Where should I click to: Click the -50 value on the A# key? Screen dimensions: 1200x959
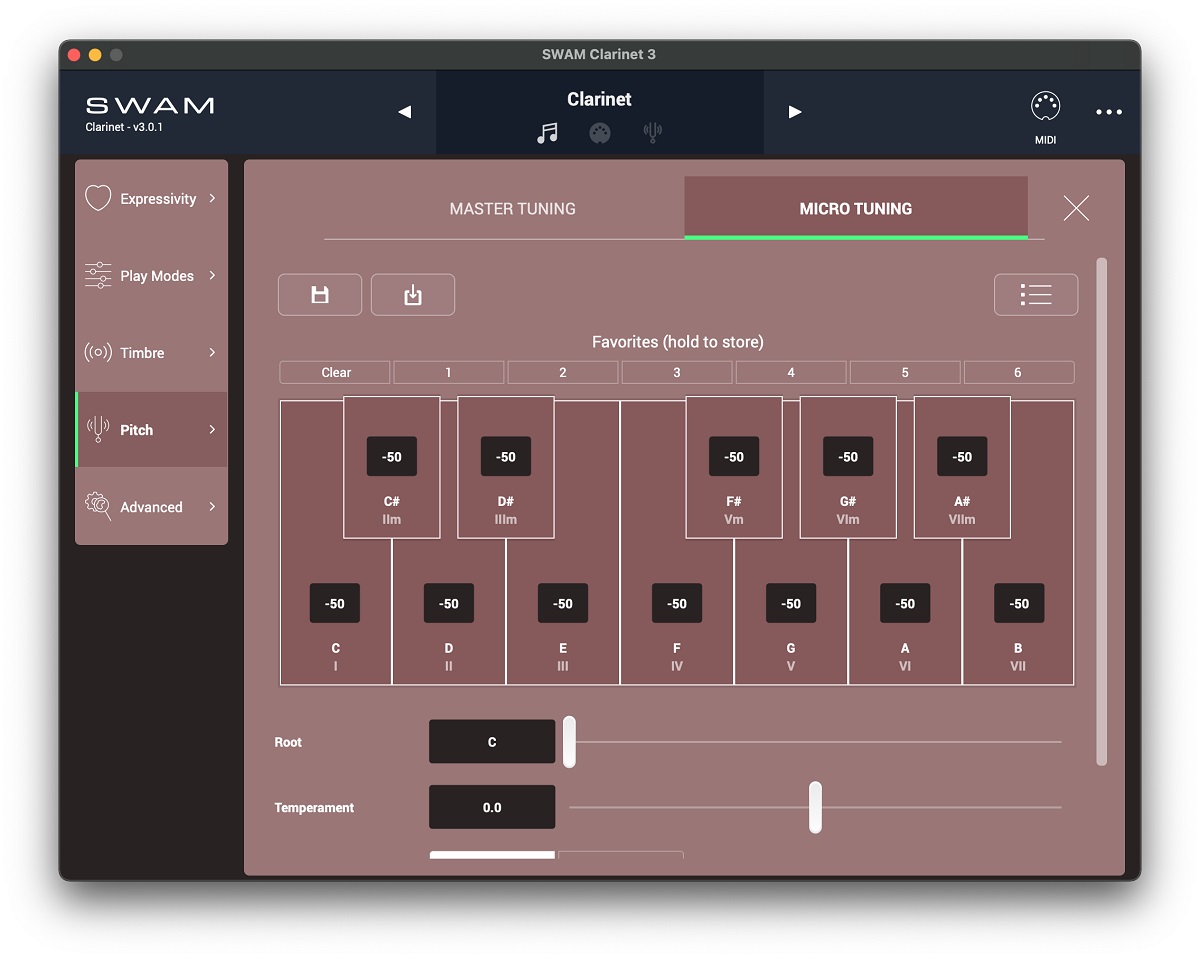(962, 457)
